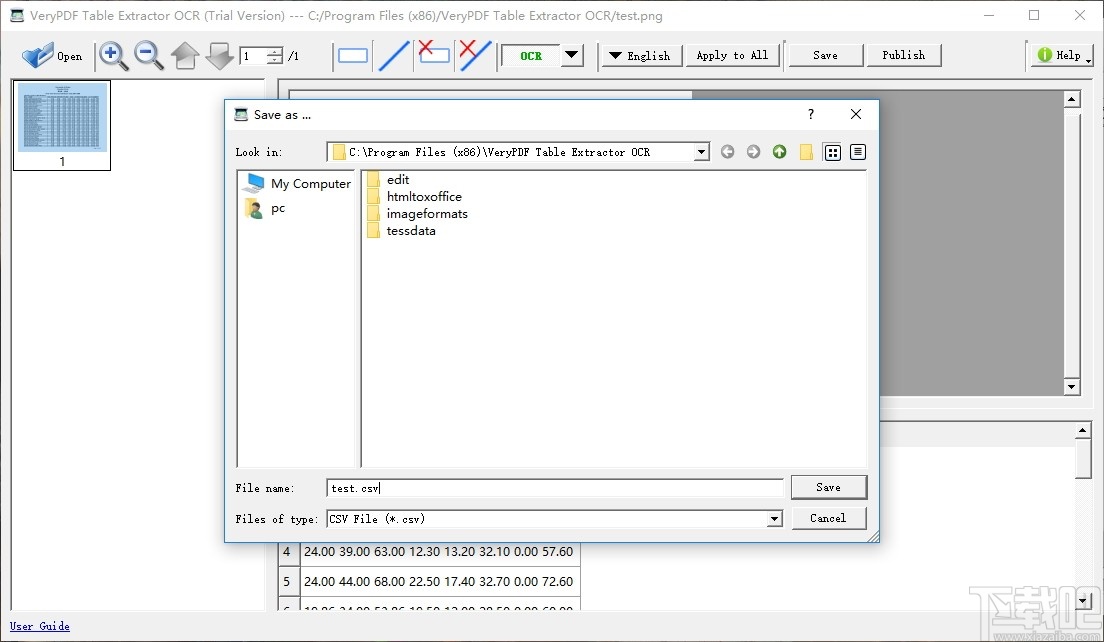Select the draw table area tool
Screen dimensions: 1104x642
coord(352,57)
